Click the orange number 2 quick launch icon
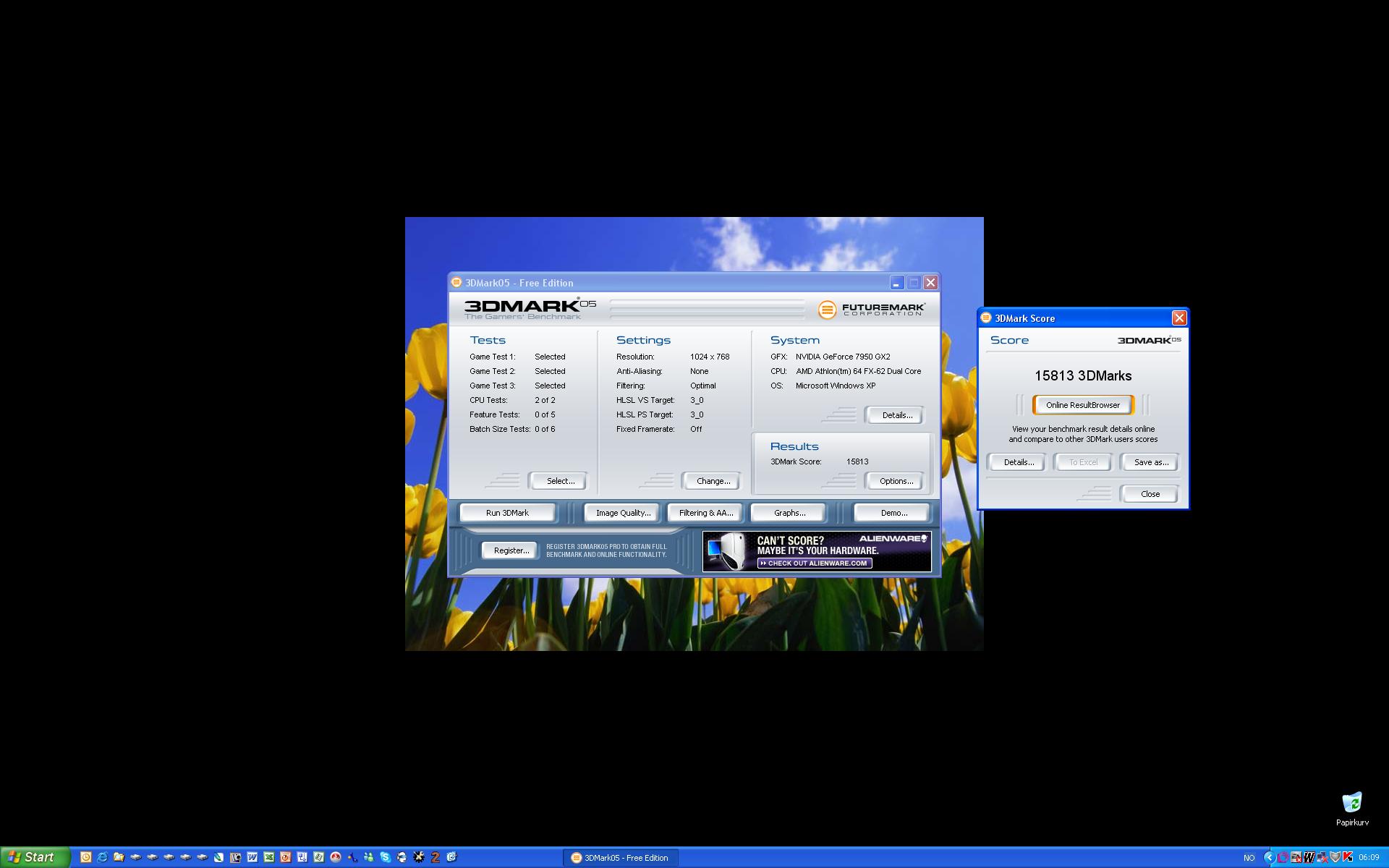The width and height of the screenshot is (1389, 868). point(435,857)
